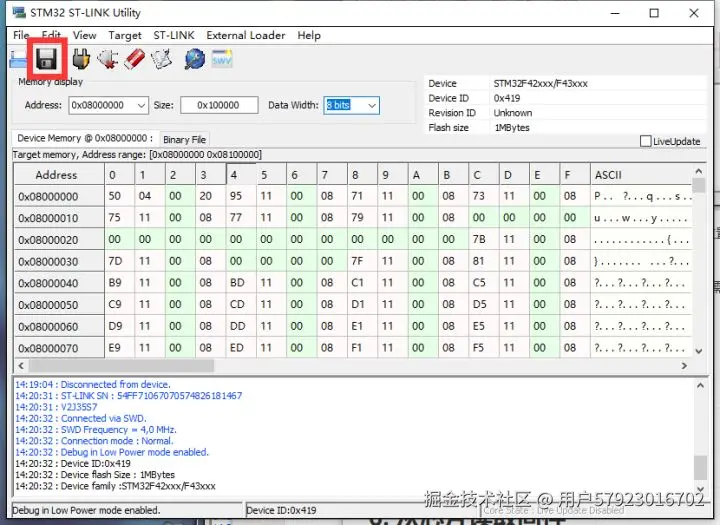The image size is (720, 525).
Task: Select row address 0x08000010
Action: pyautogui.click(x=59, y=218)
